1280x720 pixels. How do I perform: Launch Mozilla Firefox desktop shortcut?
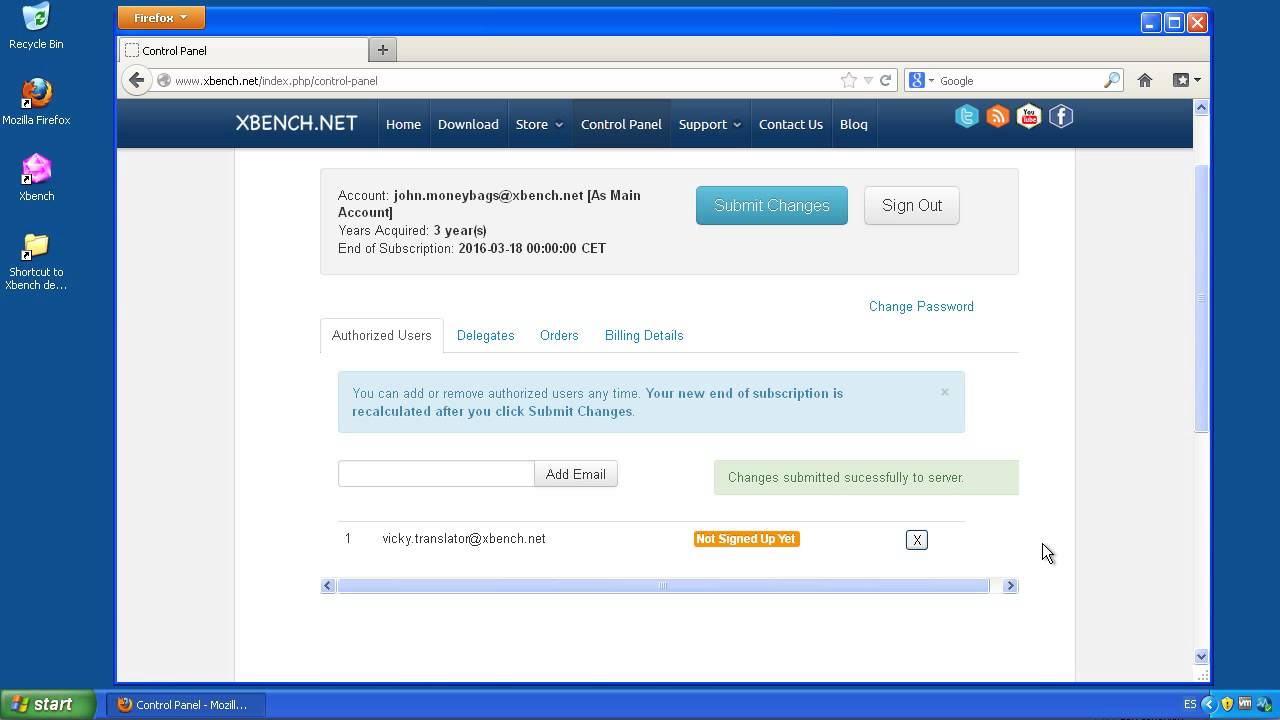(x=36, y=102)
